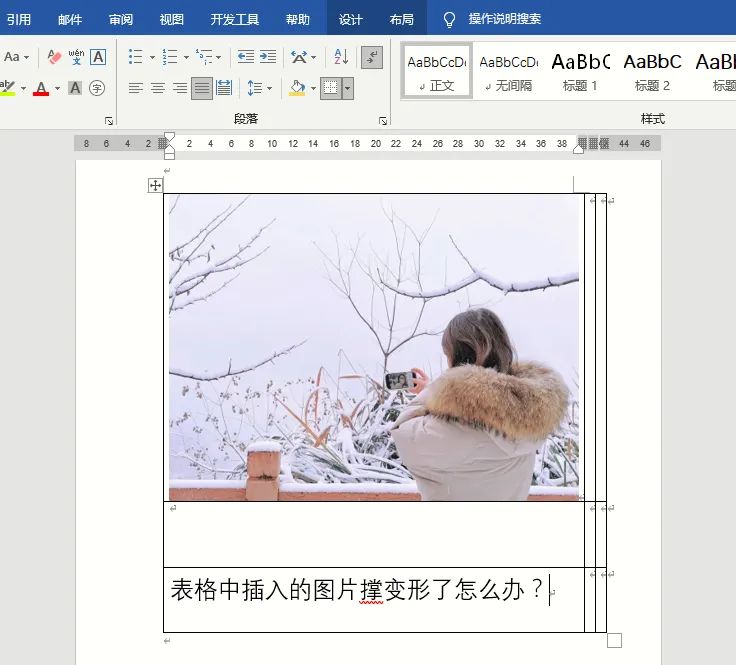Viewport: 736px width, 665px height.
Task: Toggle justify alignment
Action: point(202,88)
